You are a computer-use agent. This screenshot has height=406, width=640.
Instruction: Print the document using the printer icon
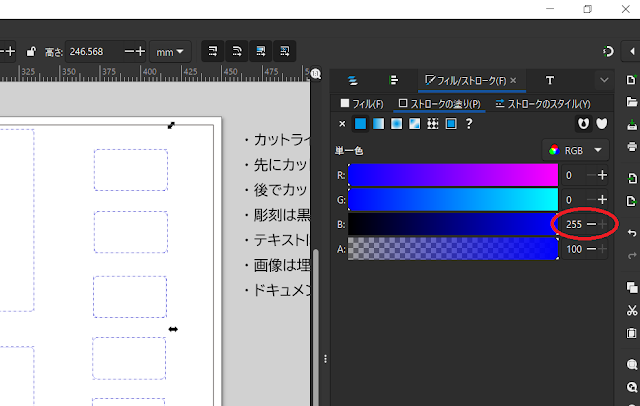pyautogui.click(x=632, y=146)
